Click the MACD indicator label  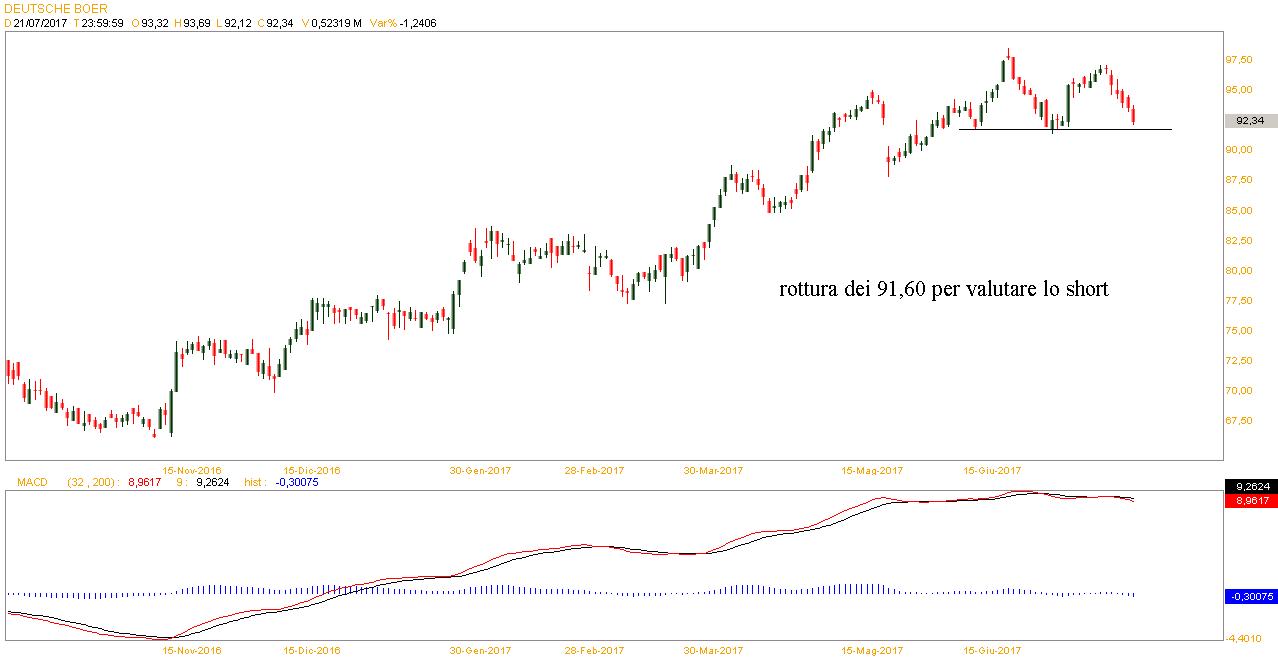click(32, 482)
